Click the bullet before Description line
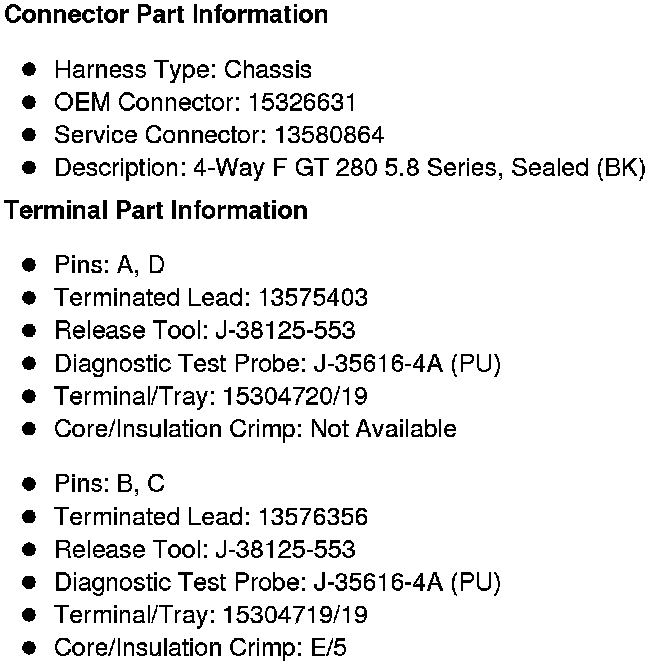672x666 pixels. pyautogui.click(x=30, y=168)
